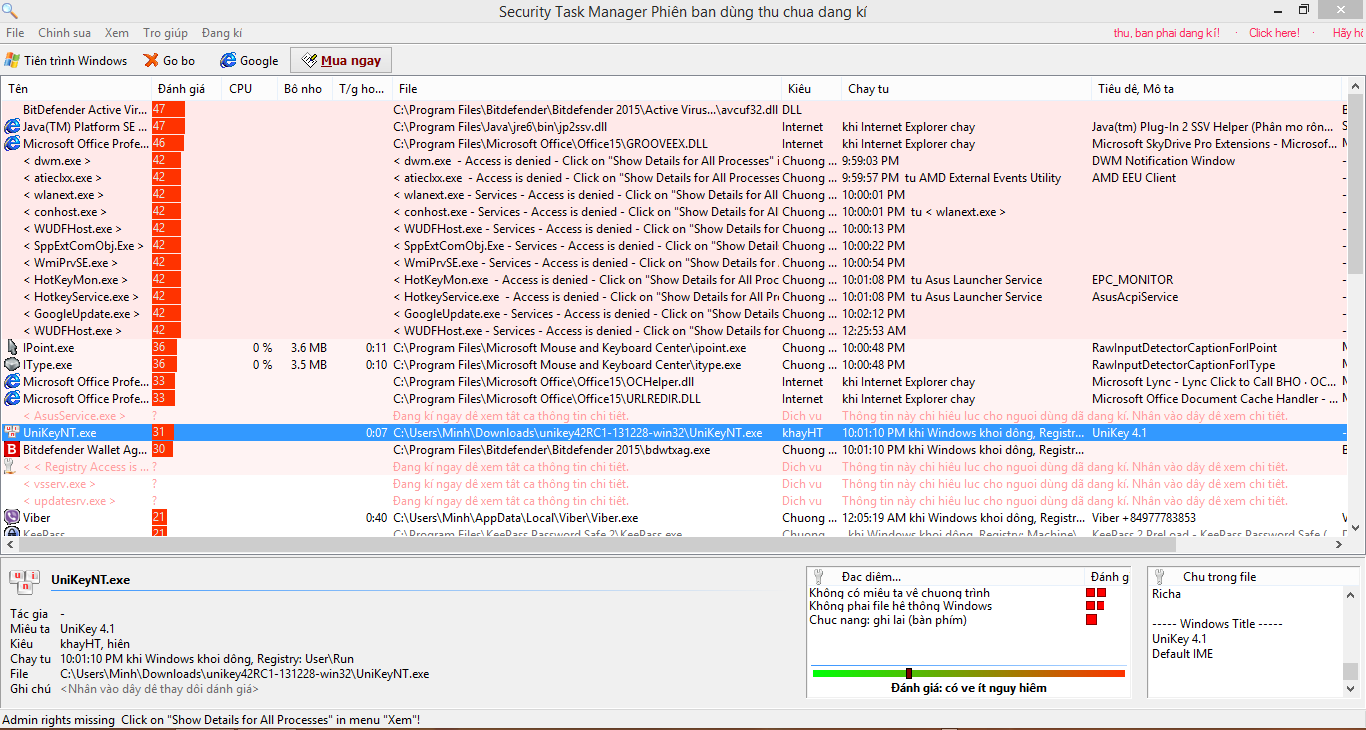Click the key icon by Registry Access row
1366x730 pixels.
(11, 467)
